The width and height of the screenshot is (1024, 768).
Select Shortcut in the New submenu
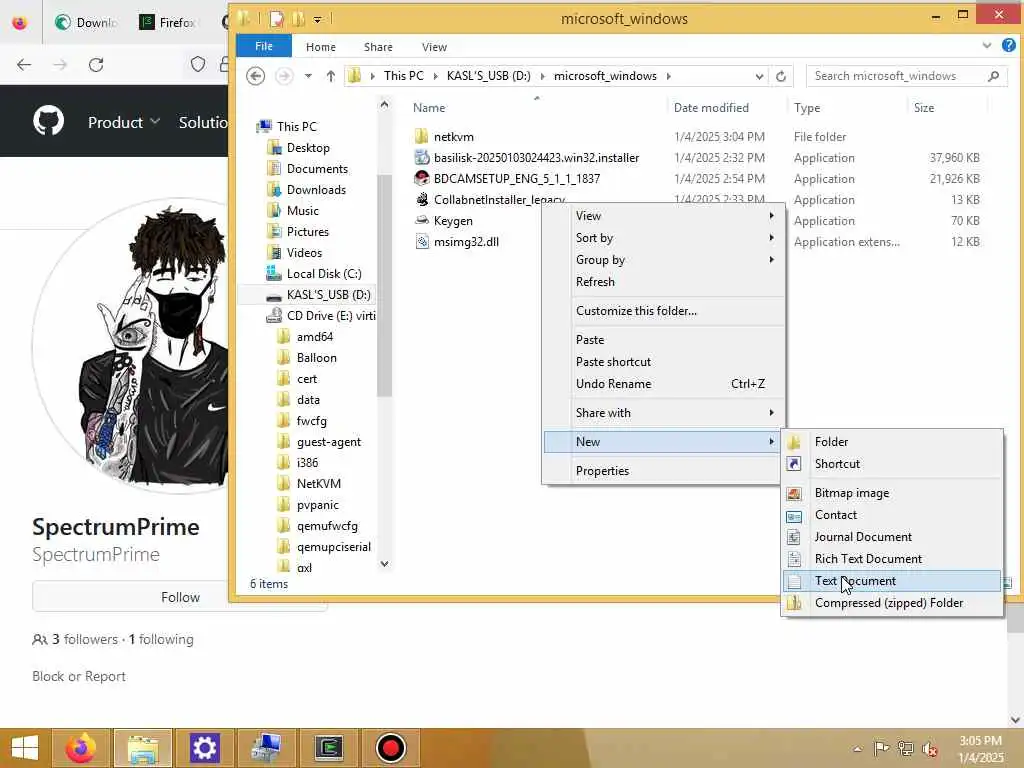891,464
